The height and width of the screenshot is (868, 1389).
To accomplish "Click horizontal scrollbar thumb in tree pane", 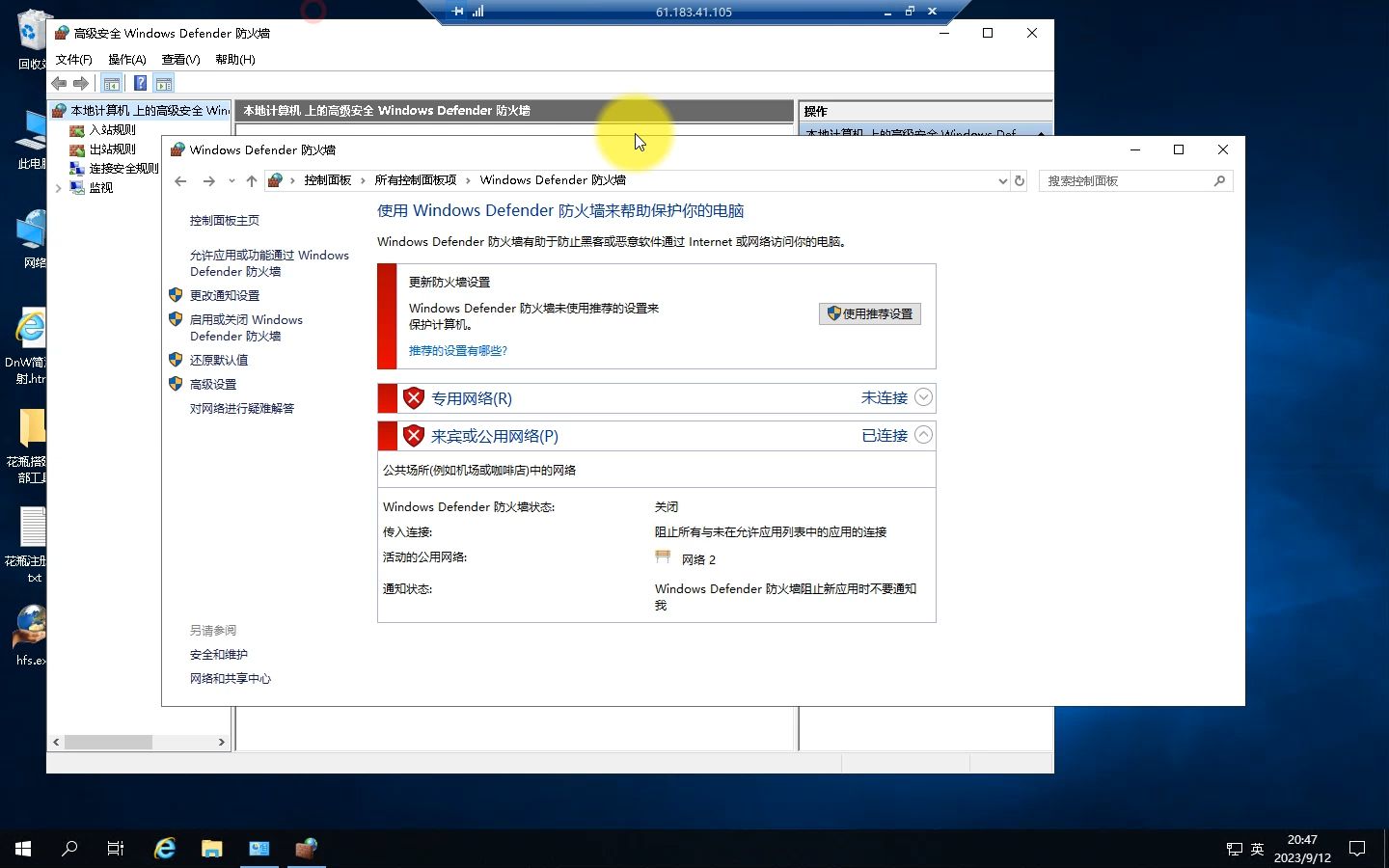I will tap(108, 743).
